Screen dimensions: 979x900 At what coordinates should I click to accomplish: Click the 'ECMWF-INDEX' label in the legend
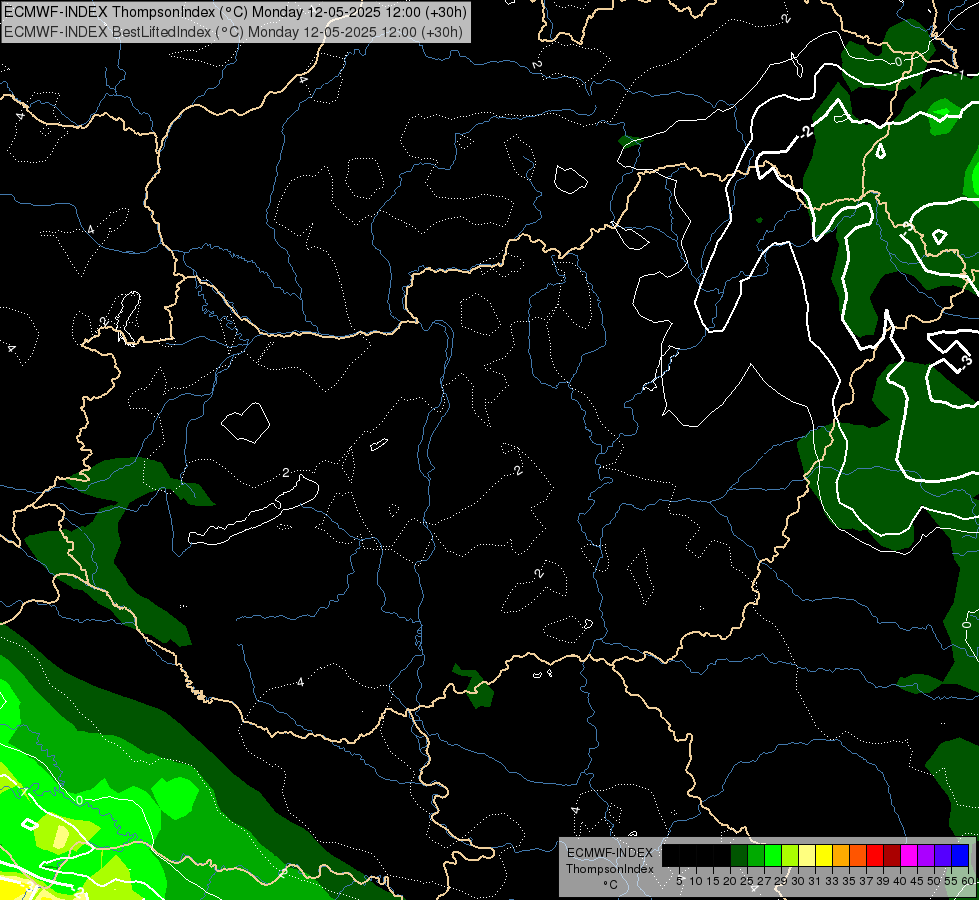[x=610, y=853]
